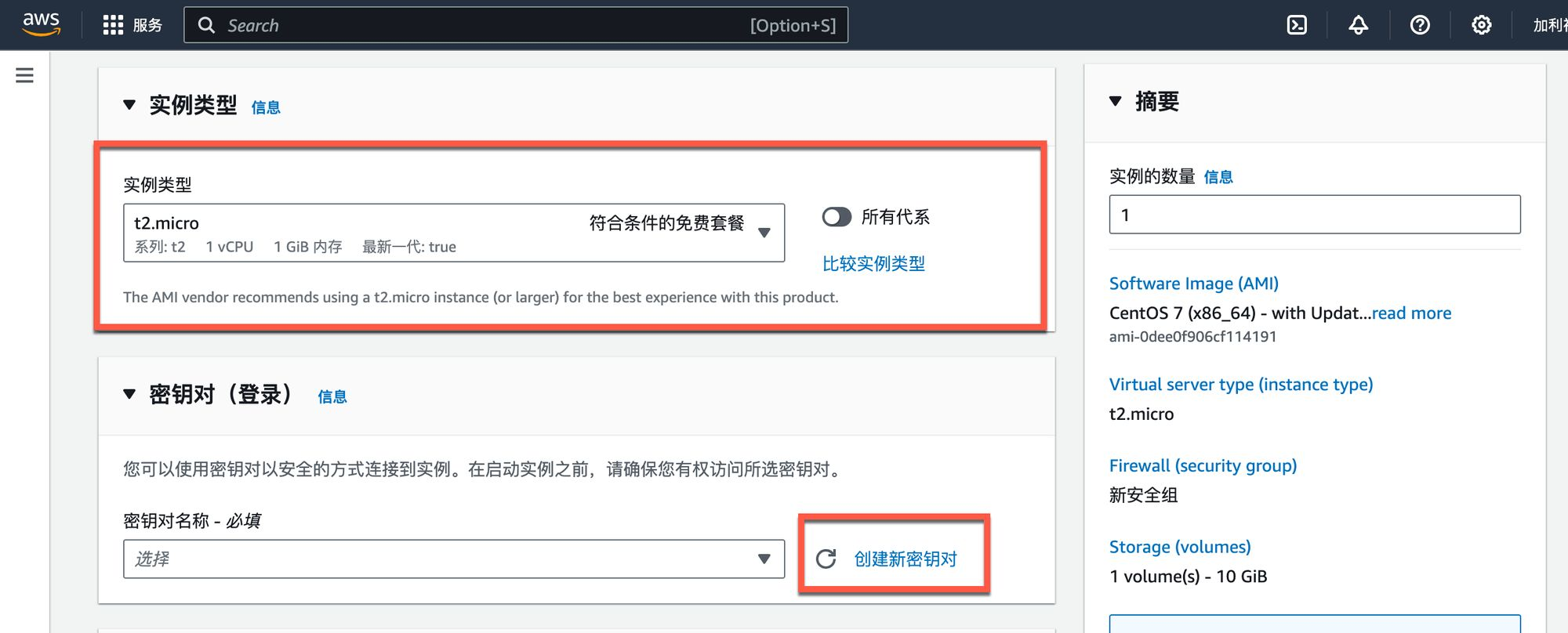1568x633 pixels.
Task: Open Virtual server type (instance type) link
Action: [x=1241, y=385]
